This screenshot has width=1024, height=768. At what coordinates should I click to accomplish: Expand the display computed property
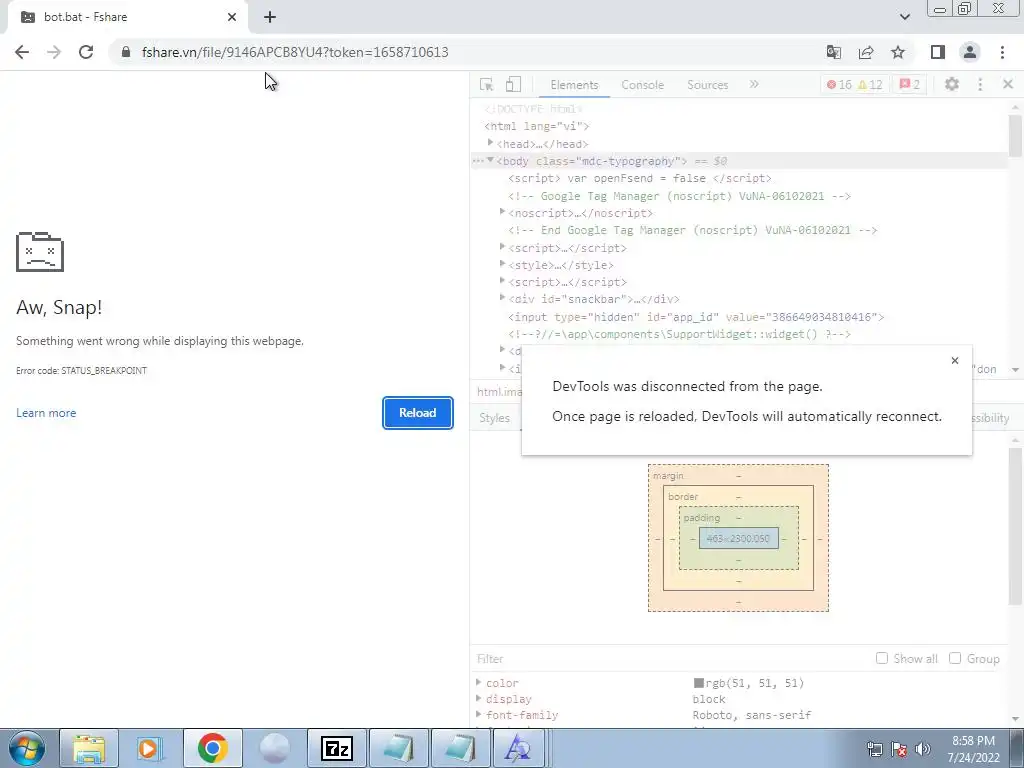(x=479, y=699)
